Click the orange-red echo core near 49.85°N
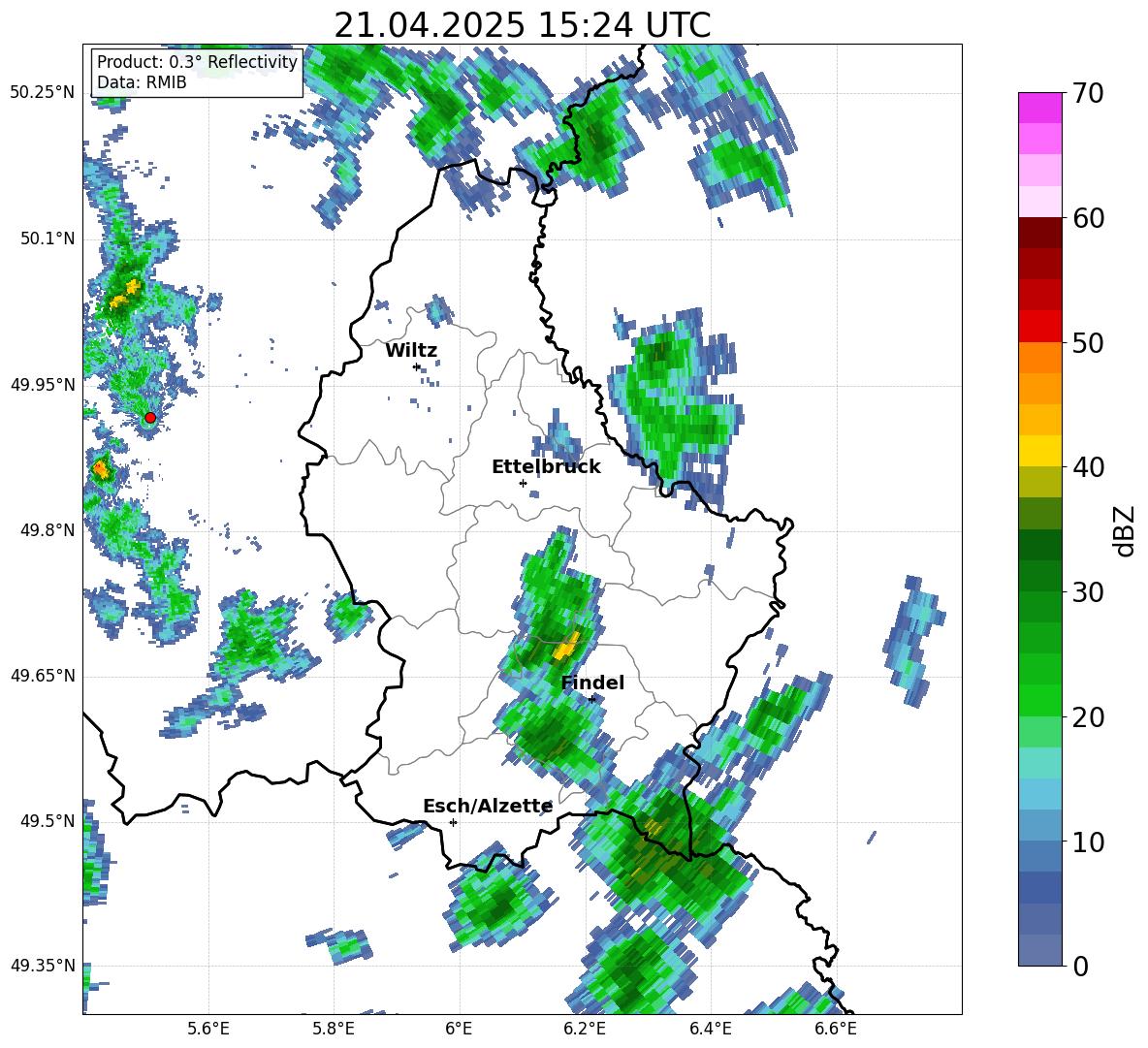Viewport: 1148px width, 1048px height. tap(101, 469)
